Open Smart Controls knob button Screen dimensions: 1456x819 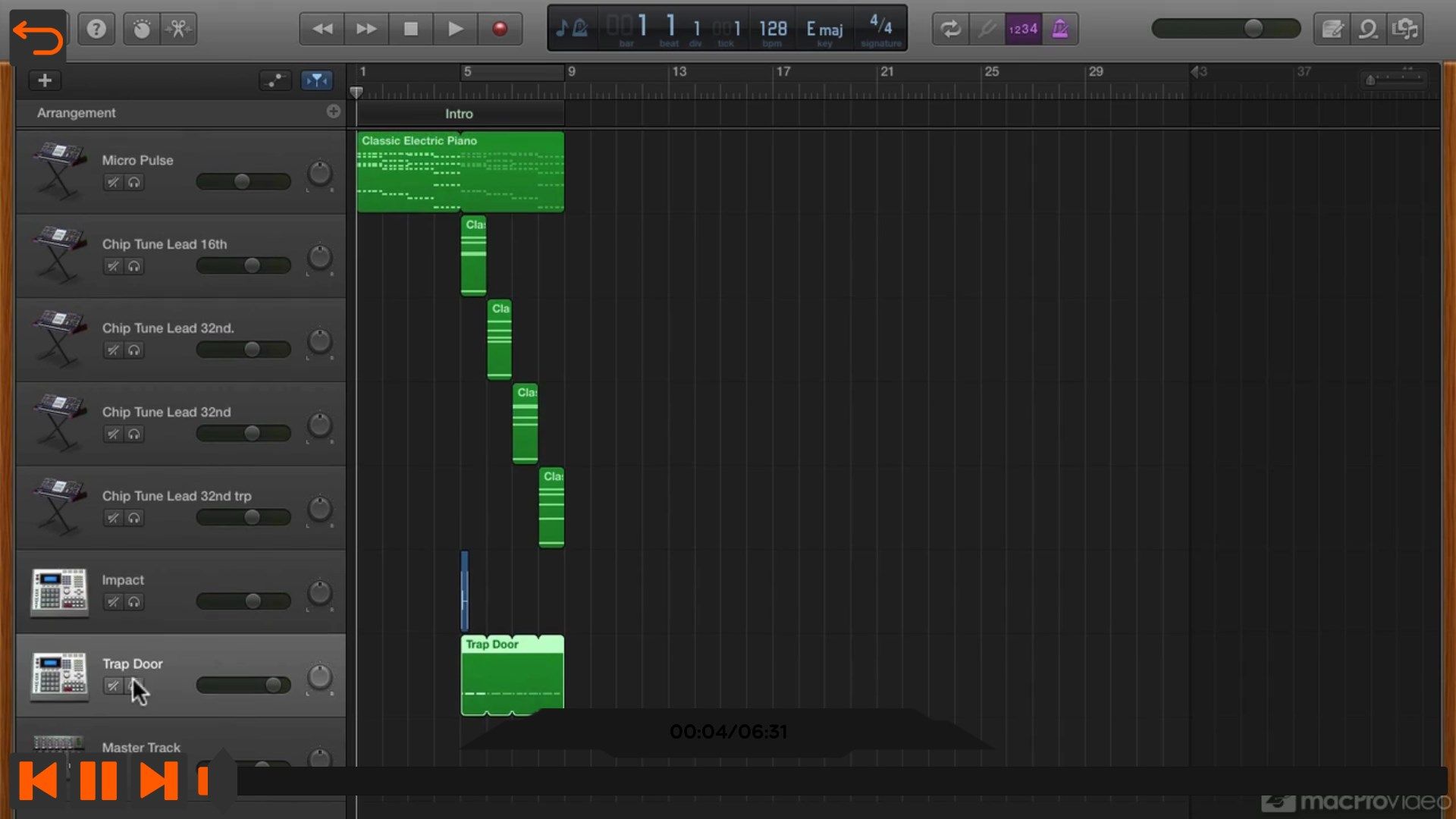click(x=142, y=30)
